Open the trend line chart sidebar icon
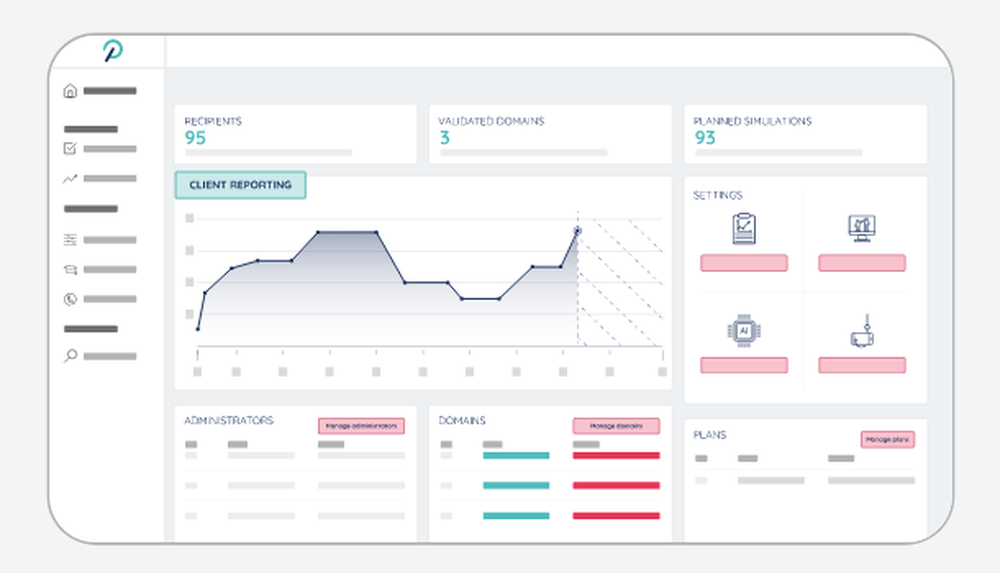 (70, 179)
